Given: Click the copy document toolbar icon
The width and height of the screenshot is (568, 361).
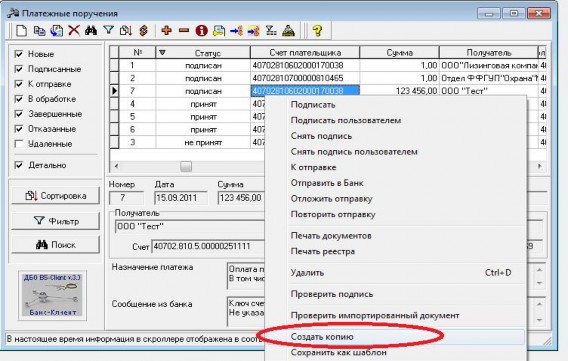Looking at the screenshot, I should coord(39,31).
